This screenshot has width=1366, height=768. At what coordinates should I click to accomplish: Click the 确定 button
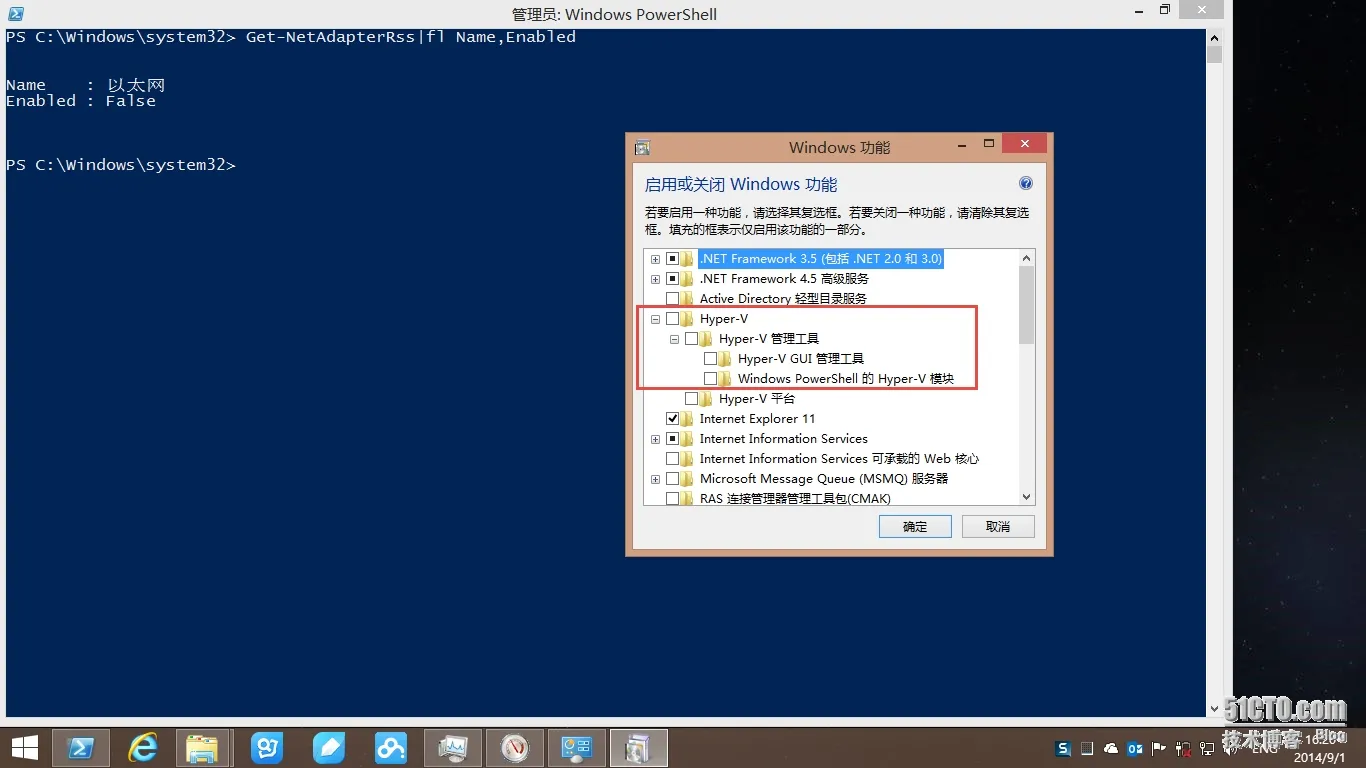click(915, 526)
